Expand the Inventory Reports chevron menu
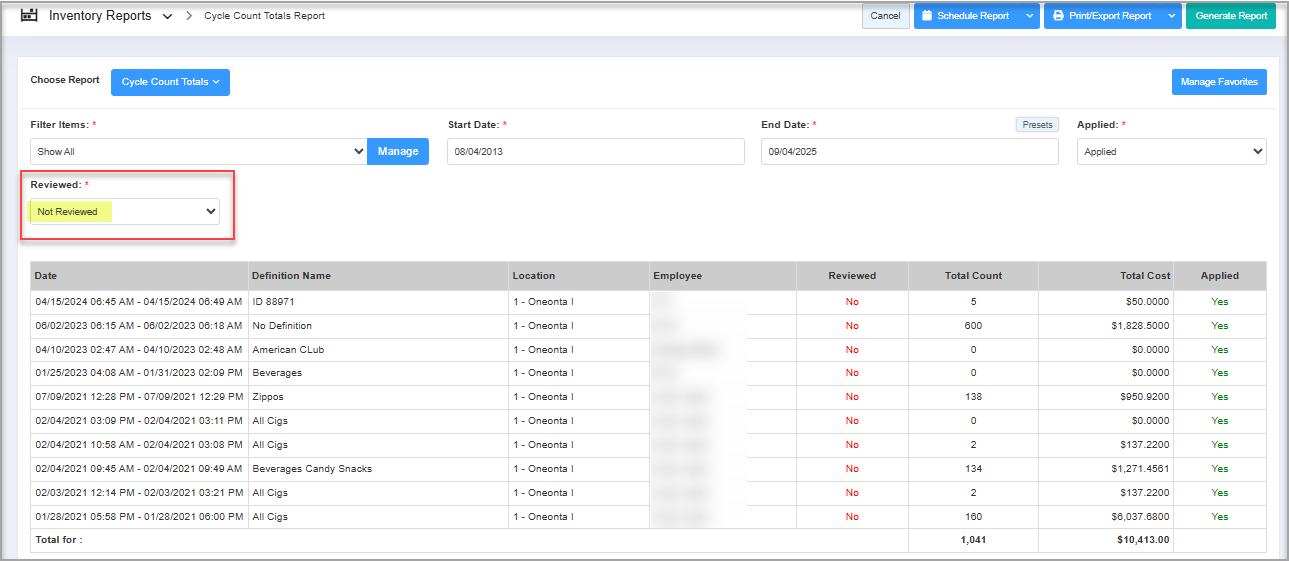 coord(167,17)
